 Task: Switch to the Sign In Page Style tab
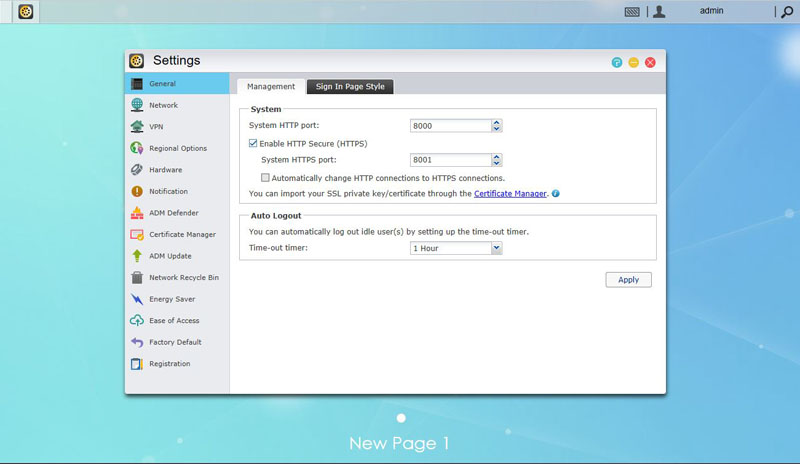pyautogui.click(x=350, y=87)
